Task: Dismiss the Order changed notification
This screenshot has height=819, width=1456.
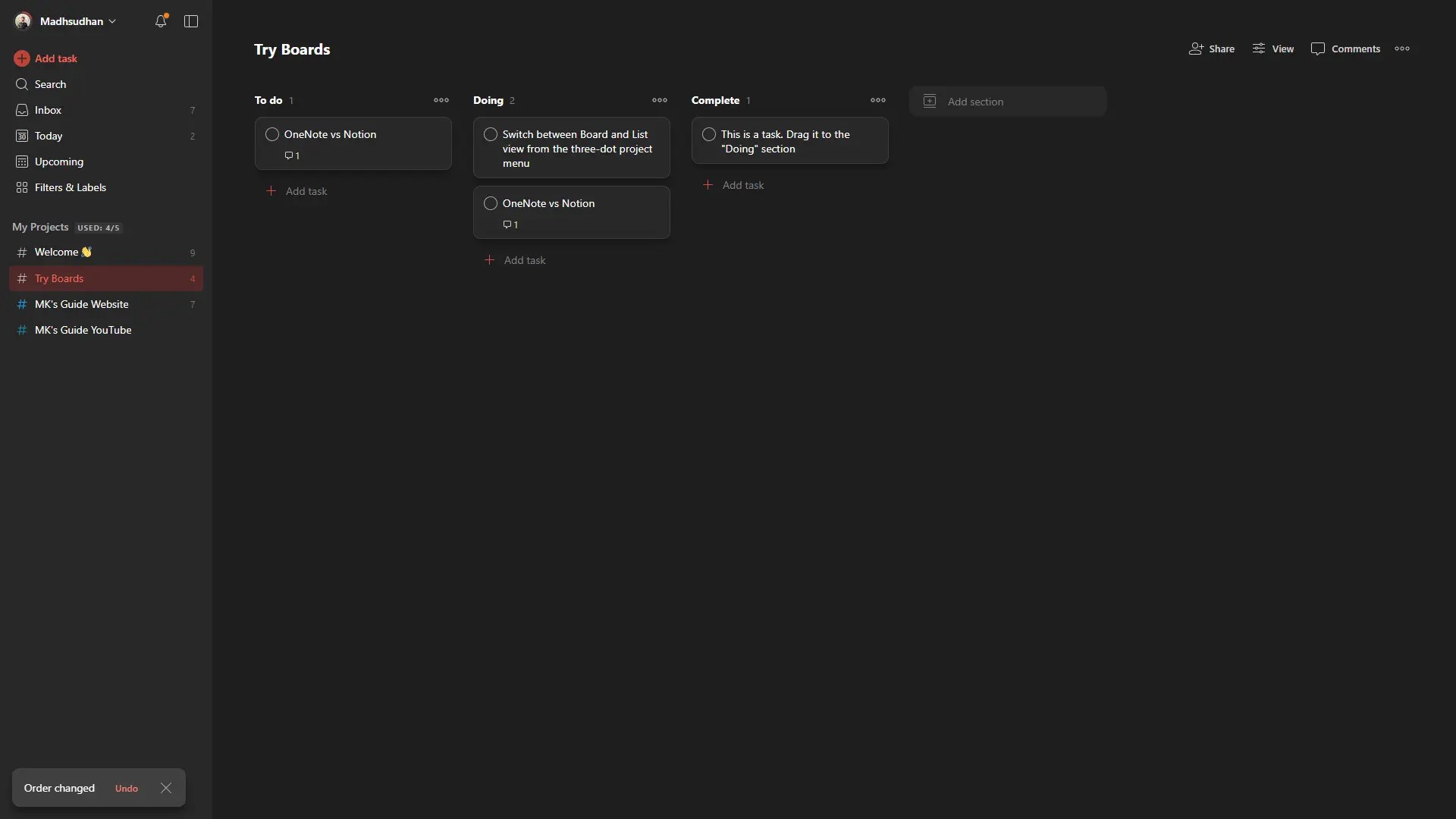Action: (x=165, y=788)
